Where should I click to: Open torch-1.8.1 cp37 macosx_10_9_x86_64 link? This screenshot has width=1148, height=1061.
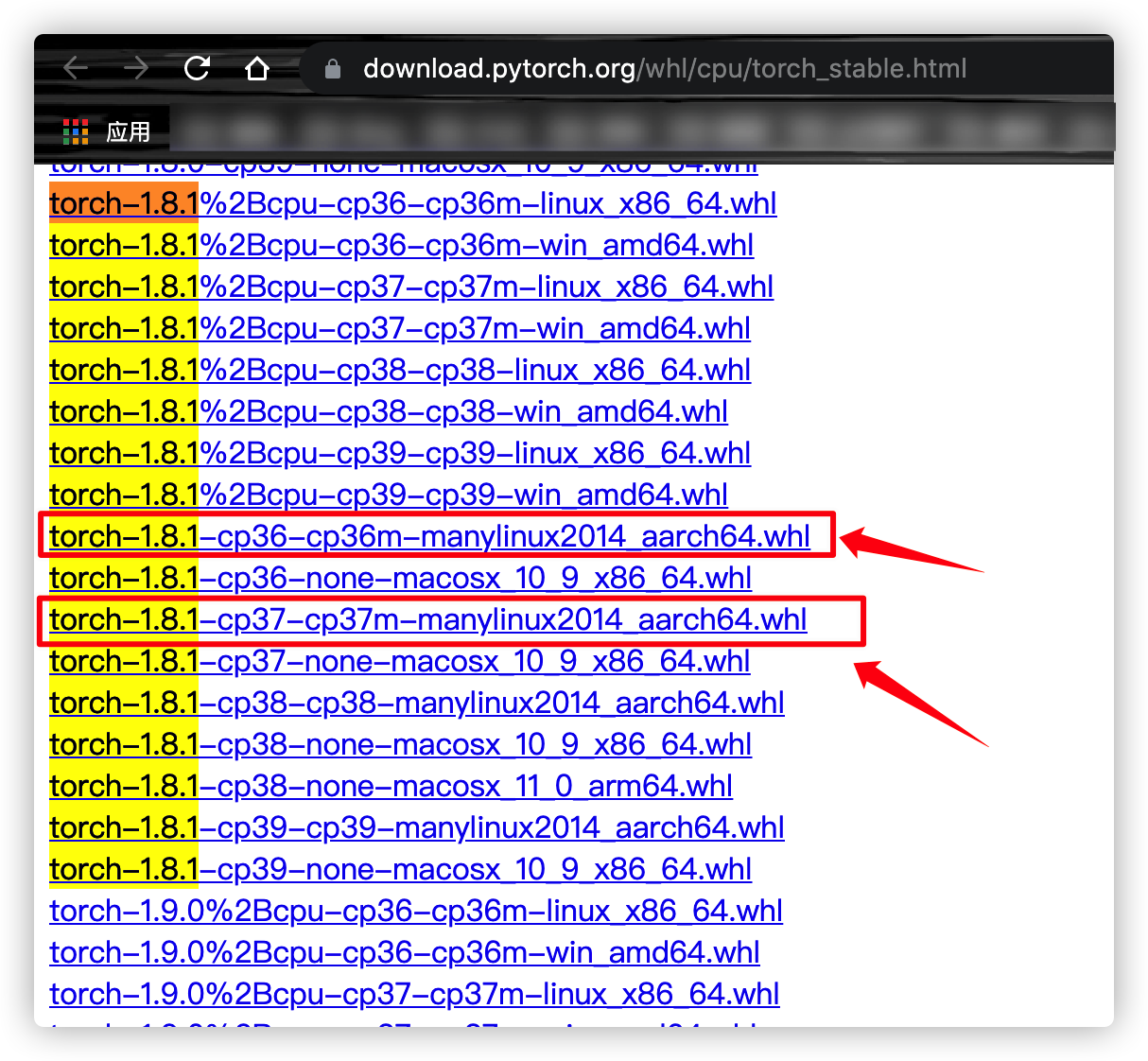click(x=400, y=661)
